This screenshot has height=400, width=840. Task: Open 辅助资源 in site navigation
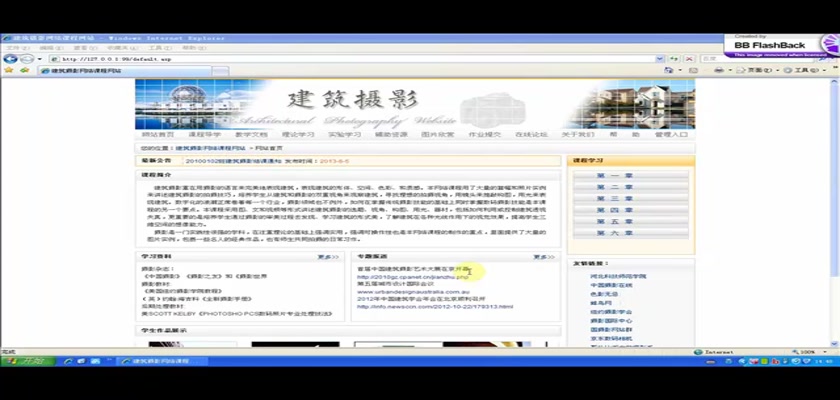[x=391, y=134]
